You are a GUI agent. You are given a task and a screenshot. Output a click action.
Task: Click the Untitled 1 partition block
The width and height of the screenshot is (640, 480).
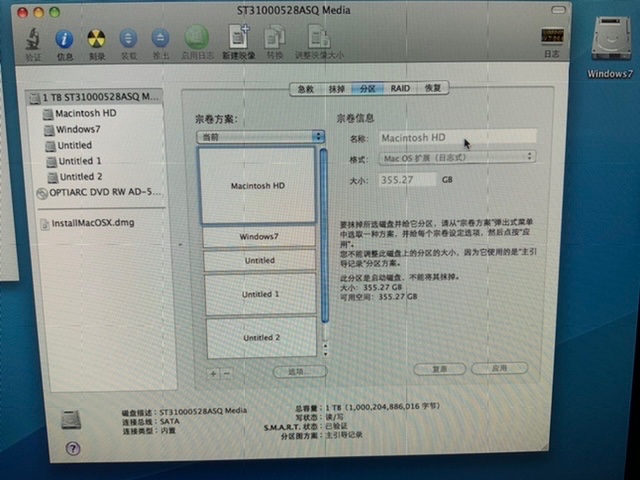(x=260, y=294)
